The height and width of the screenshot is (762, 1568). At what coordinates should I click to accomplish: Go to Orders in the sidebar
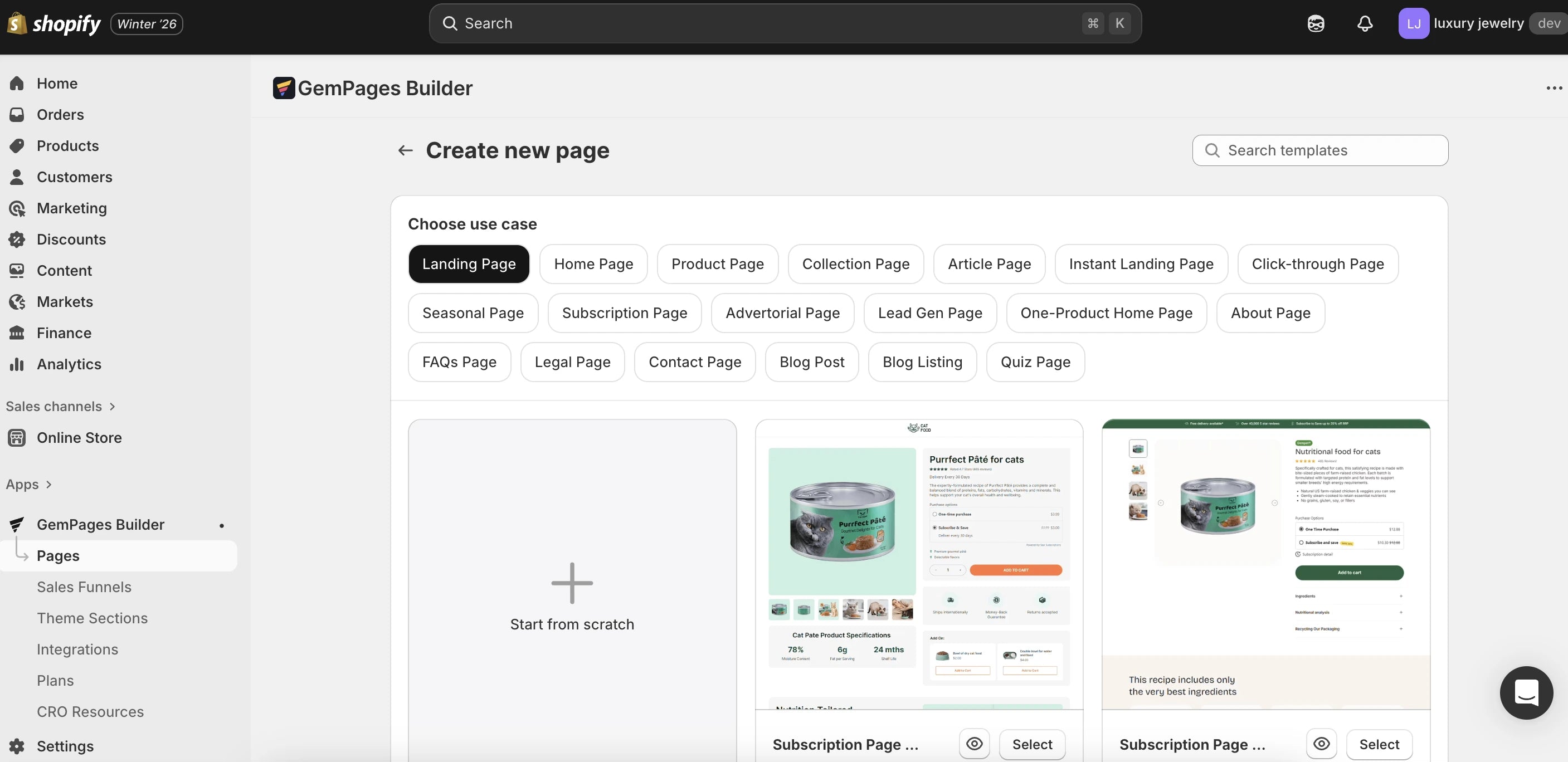coord(60,114)
